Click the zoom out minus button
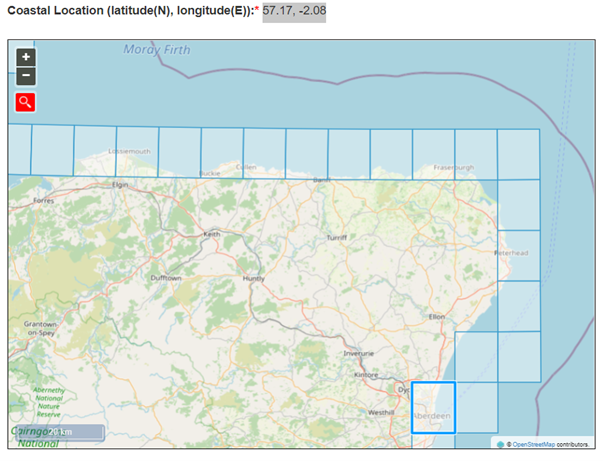 [26, 76]
